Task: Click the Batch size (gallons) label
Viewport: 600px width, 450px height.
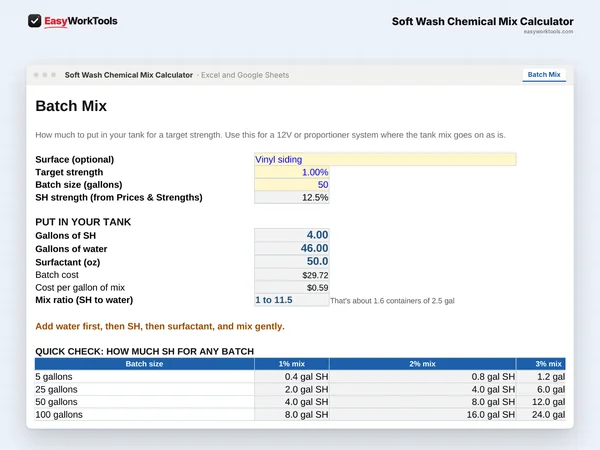Action: (x=79, y=185)
